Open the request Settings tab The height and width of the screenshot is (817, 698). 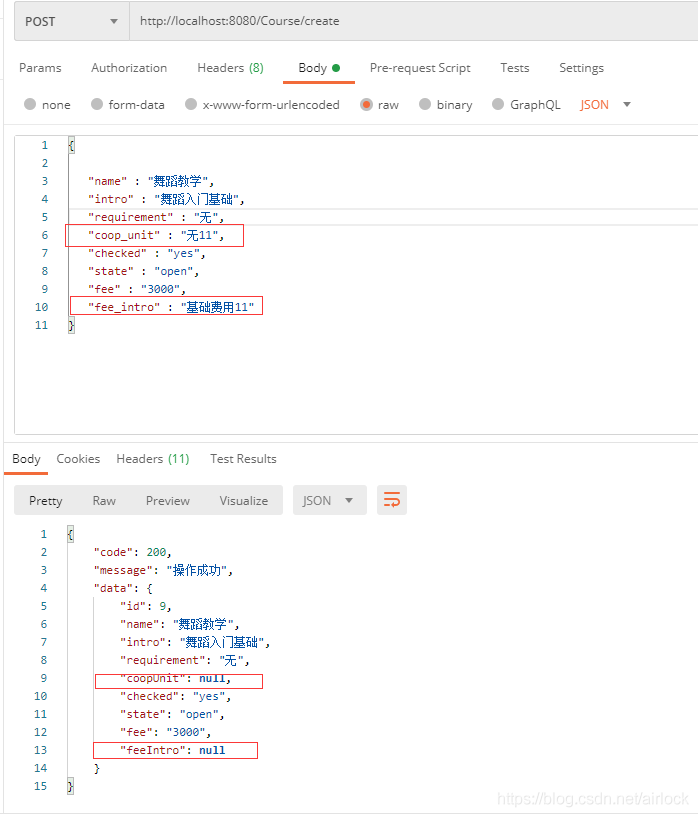coord(581,68)
